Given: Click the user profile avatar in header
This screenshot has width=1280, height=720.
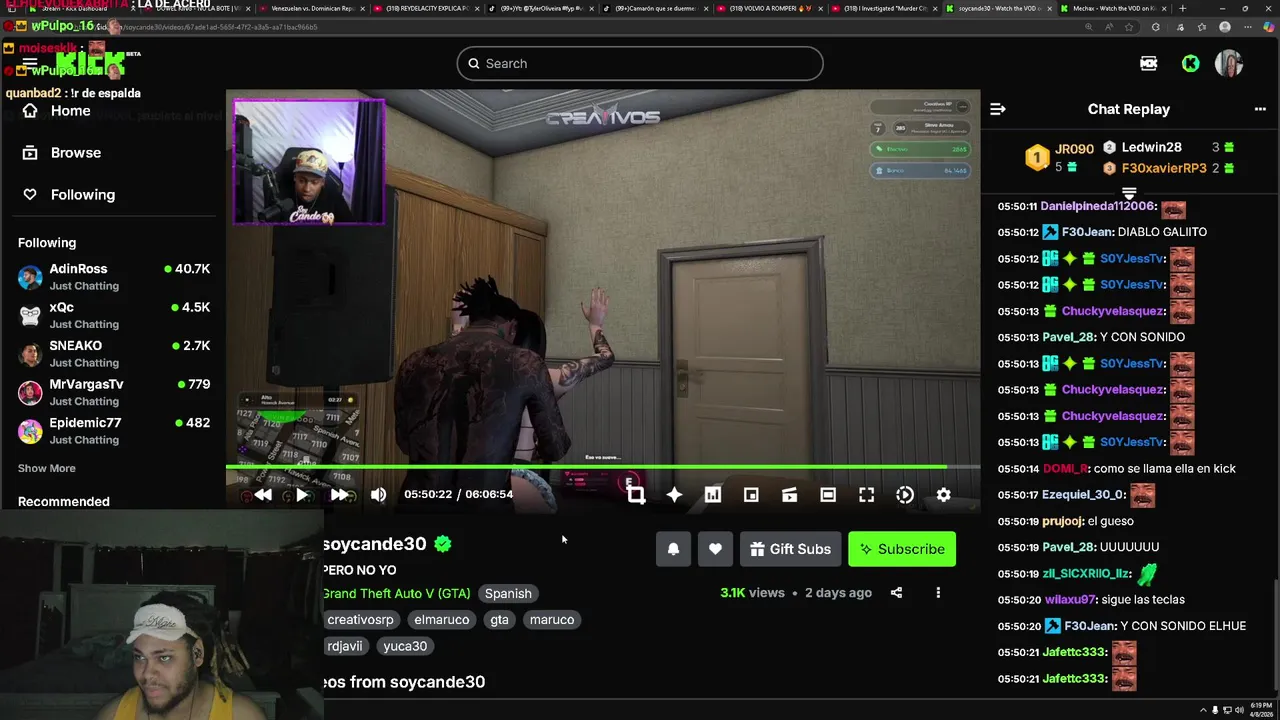Looking at the screenshot, I should tap(1229, 63).
